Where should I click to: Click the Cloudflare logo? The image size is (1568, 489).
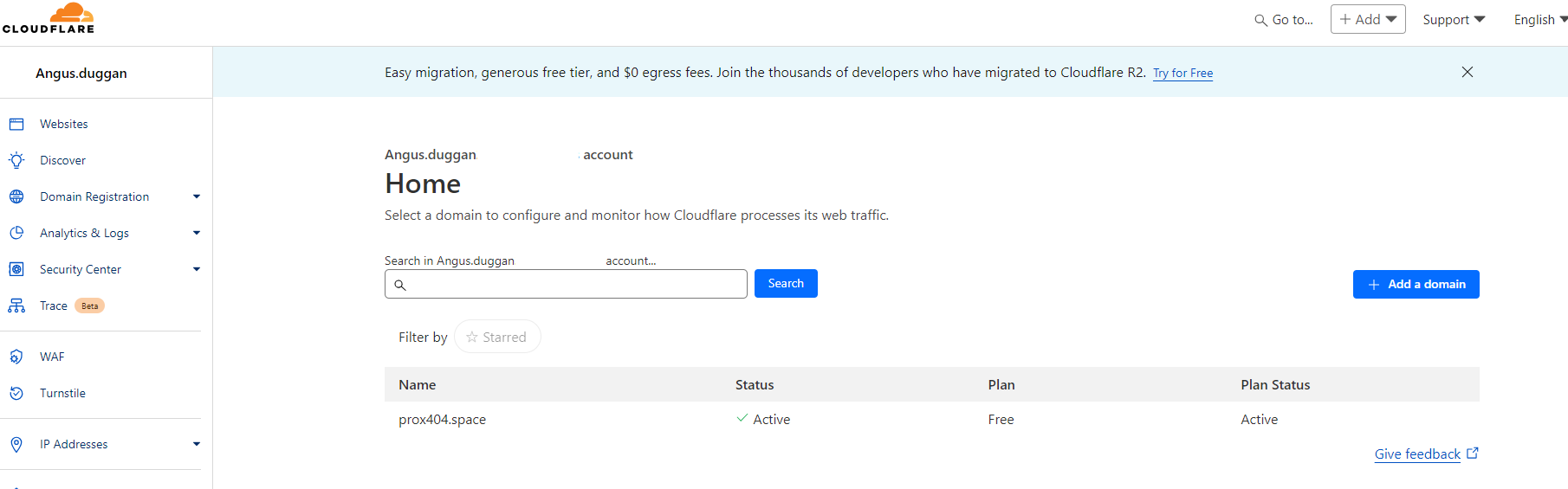(49, 18)
